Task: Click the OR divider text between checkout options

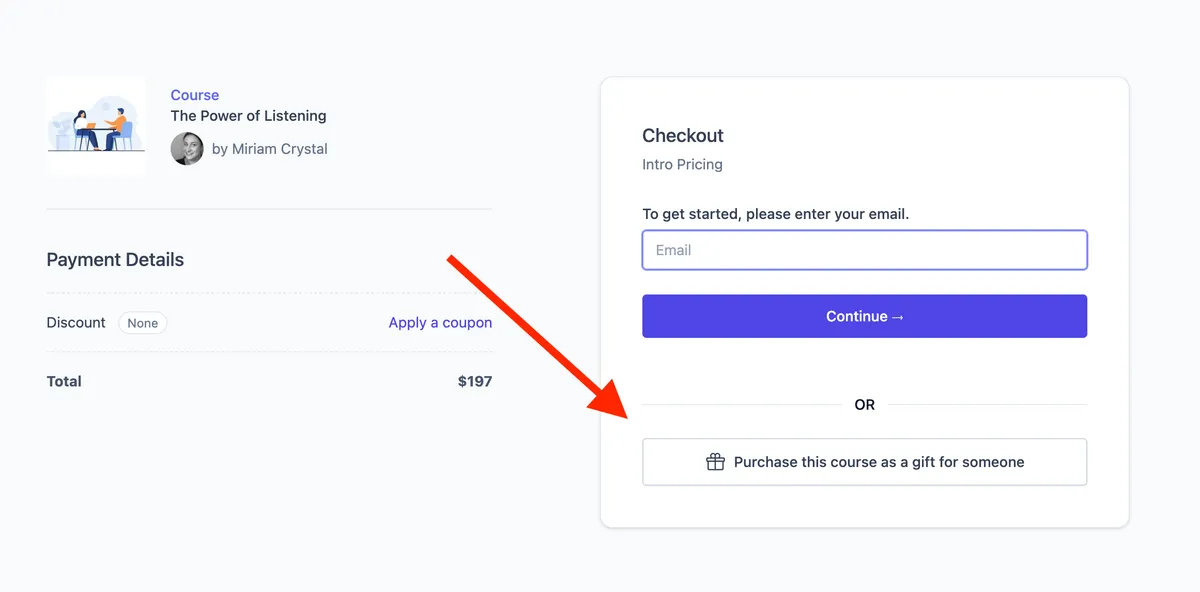Action: 864,404
